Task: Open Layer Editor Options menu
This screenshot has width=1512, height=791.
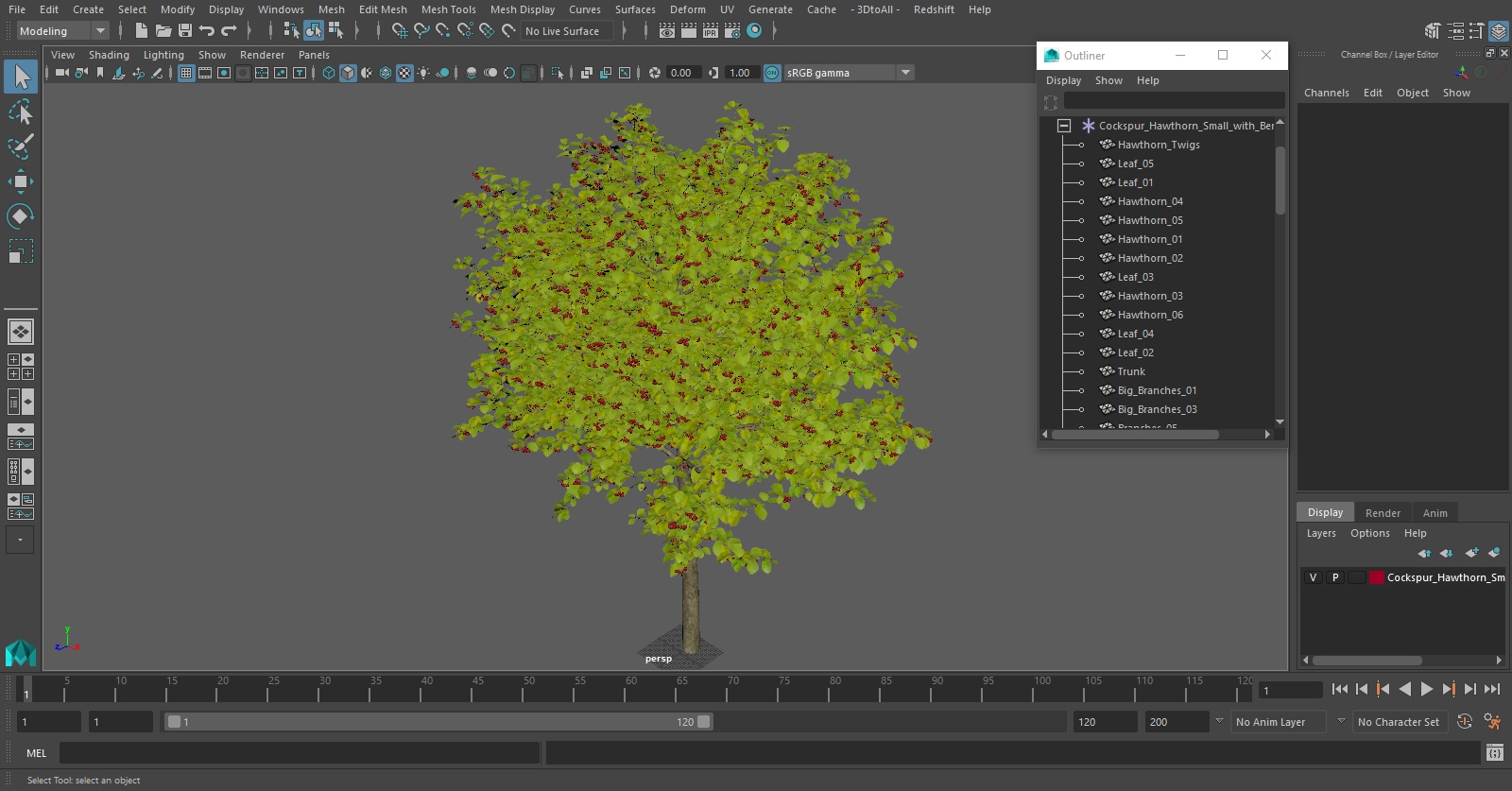Action: coord(1369,533)
